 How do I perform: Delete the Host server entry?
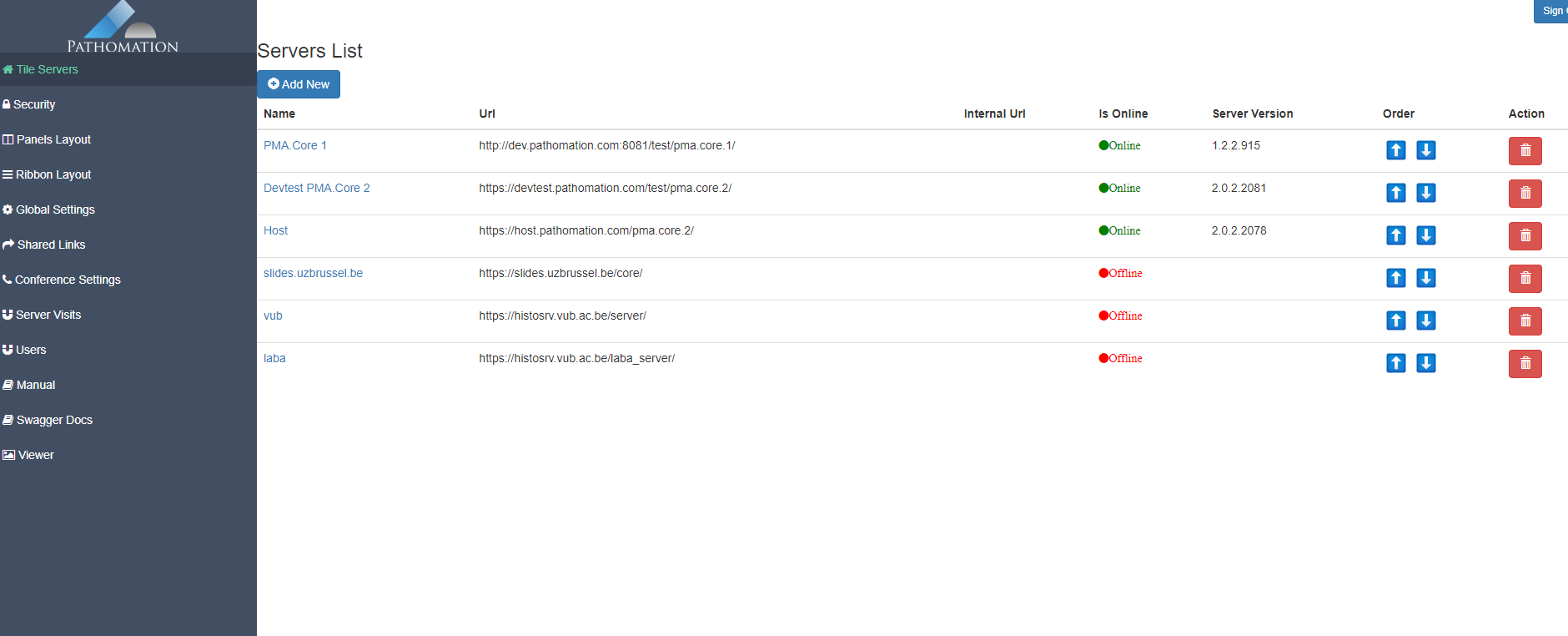(1525, 235)
